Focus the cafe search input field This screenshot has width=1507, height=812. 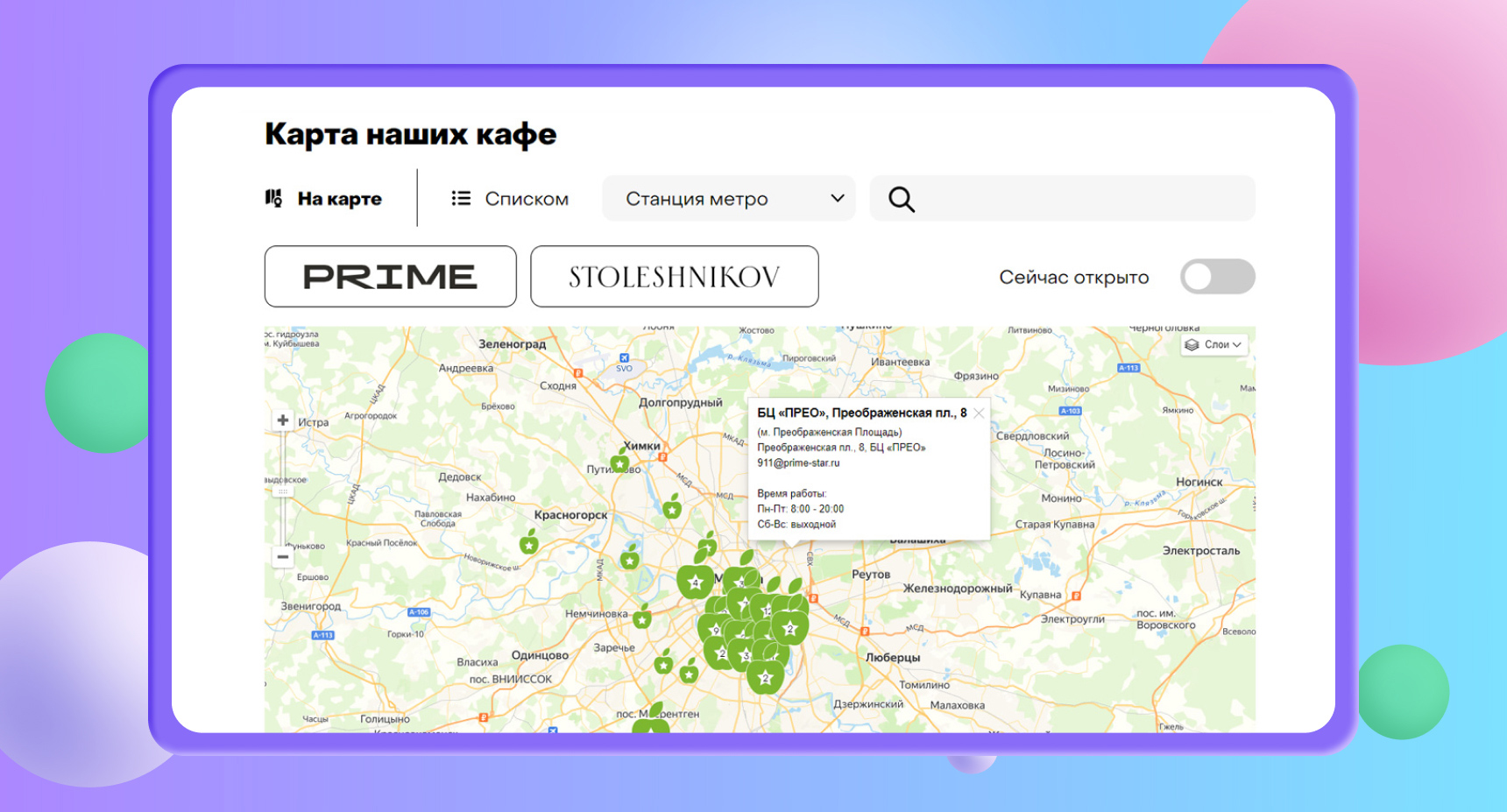tap(1062, 199)
